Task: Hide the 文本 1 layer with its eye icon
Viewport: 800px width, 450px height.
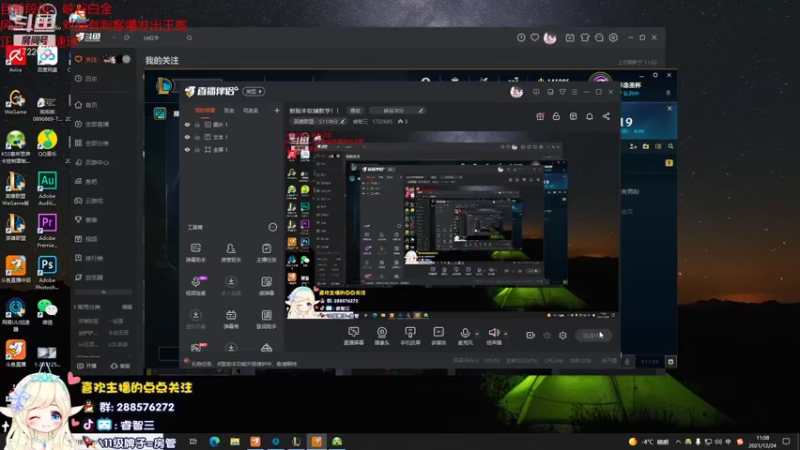Action: [x=187, y=137]
